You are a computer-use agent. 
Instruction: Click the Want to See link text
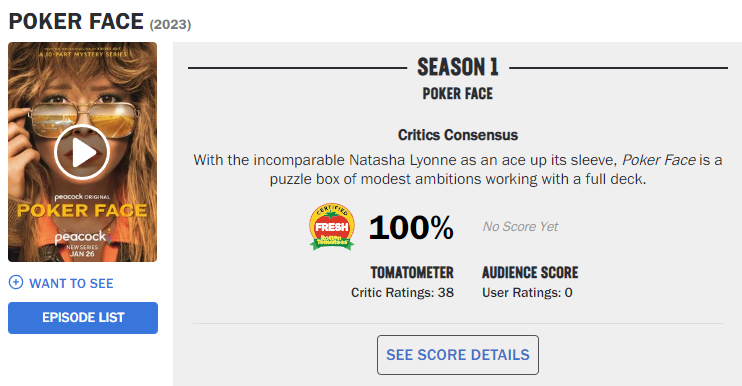(x=71, y=283)
